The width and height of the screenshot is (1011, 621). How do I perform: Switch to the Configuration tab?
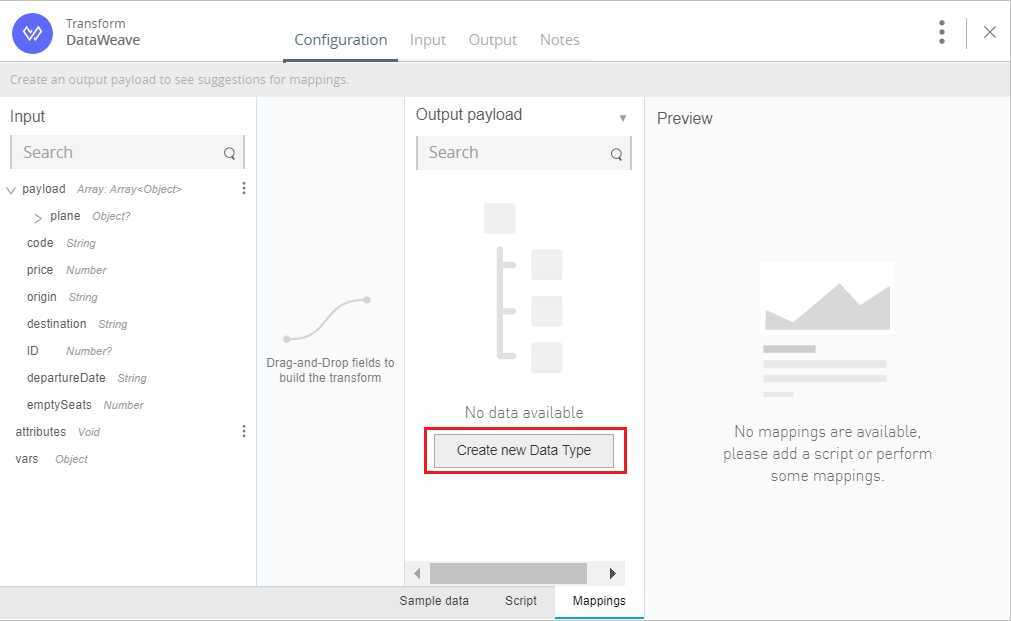tap(340, 40)
